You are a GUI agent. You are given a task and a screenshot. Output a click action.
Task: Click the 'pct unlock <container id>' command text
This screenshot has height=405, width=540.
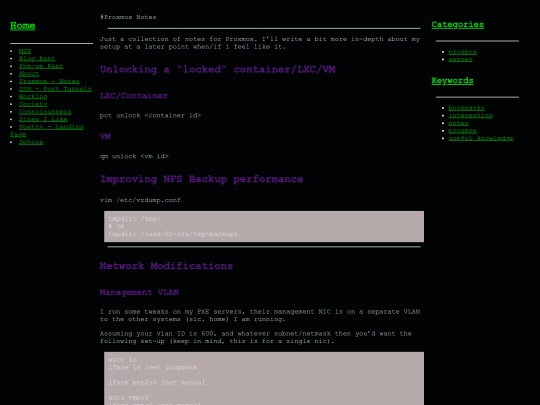point(150,115)
